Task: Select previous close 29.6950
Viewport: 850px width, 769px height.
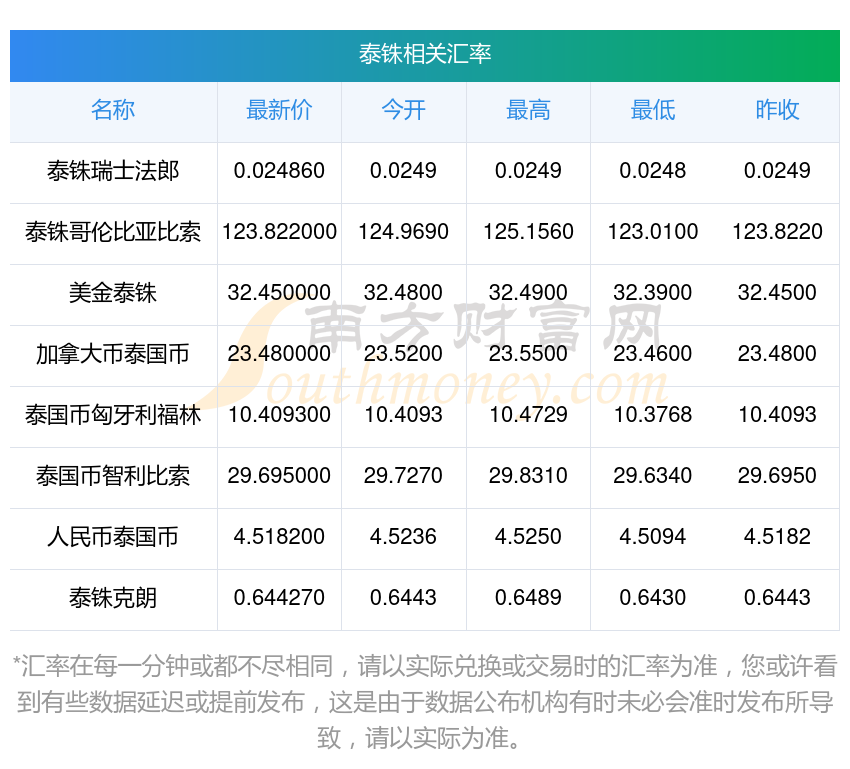Action: pos(777,476)
